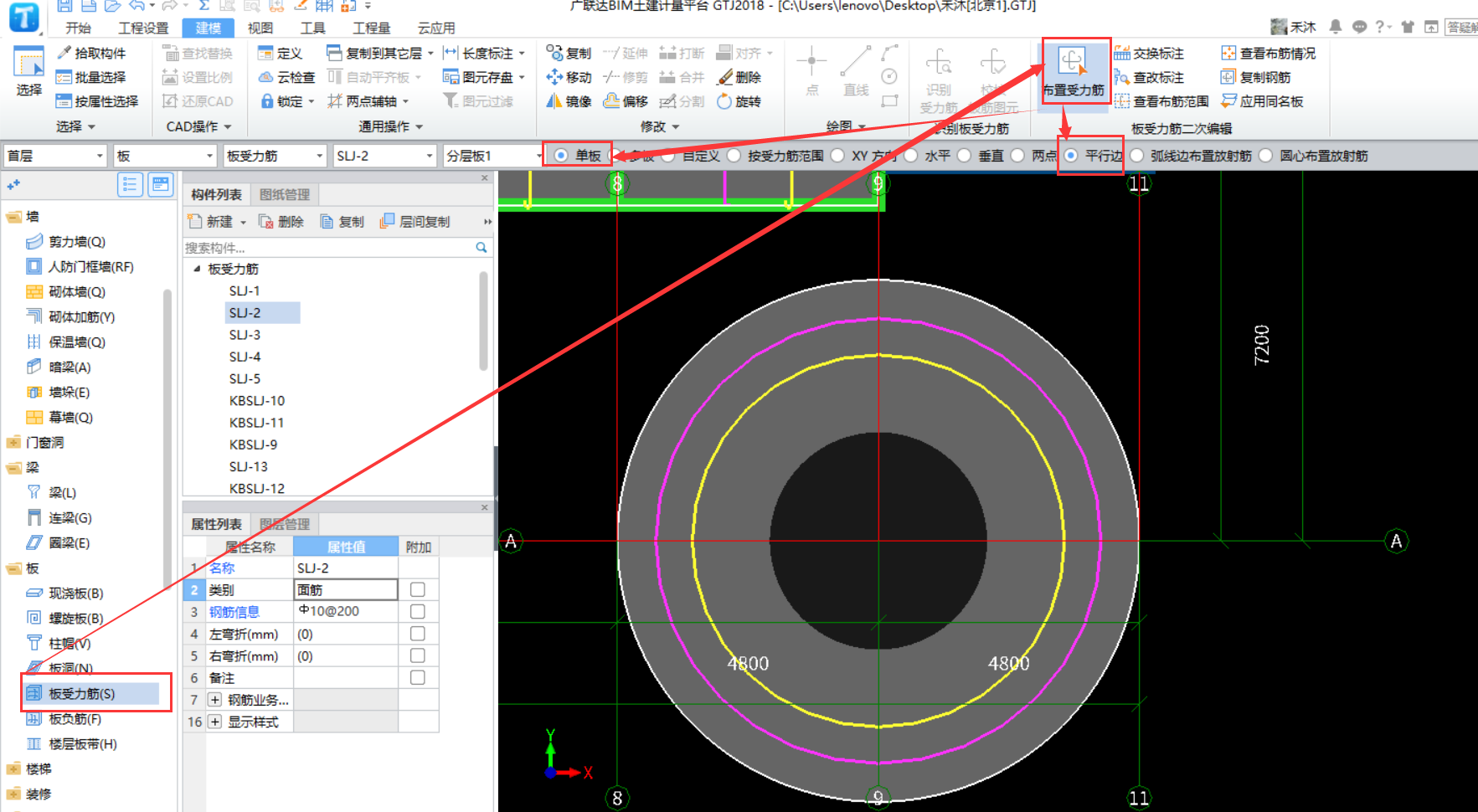The image size is (1478, 812).
Task: Open the 视图 ribbon tab
Action: [260, 28]
